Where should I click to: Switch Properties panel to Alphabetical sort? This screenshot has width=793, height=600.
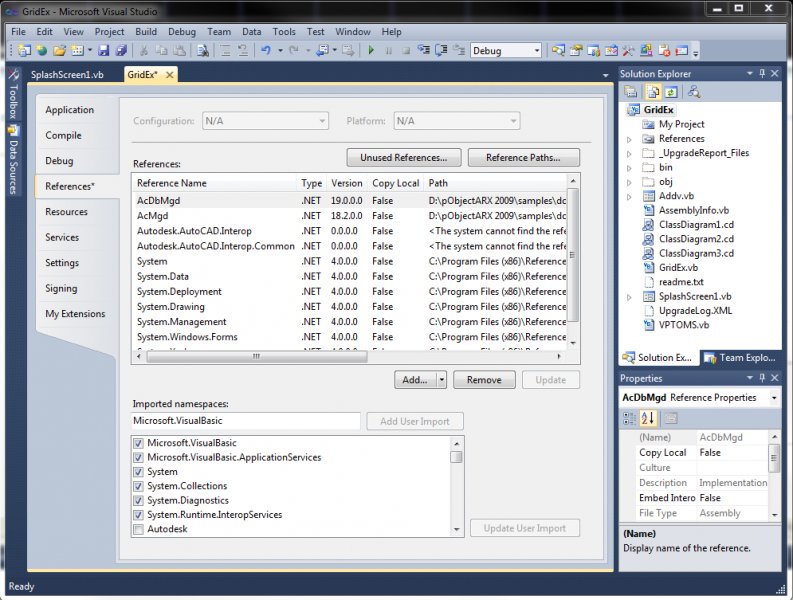pos(648,418)
